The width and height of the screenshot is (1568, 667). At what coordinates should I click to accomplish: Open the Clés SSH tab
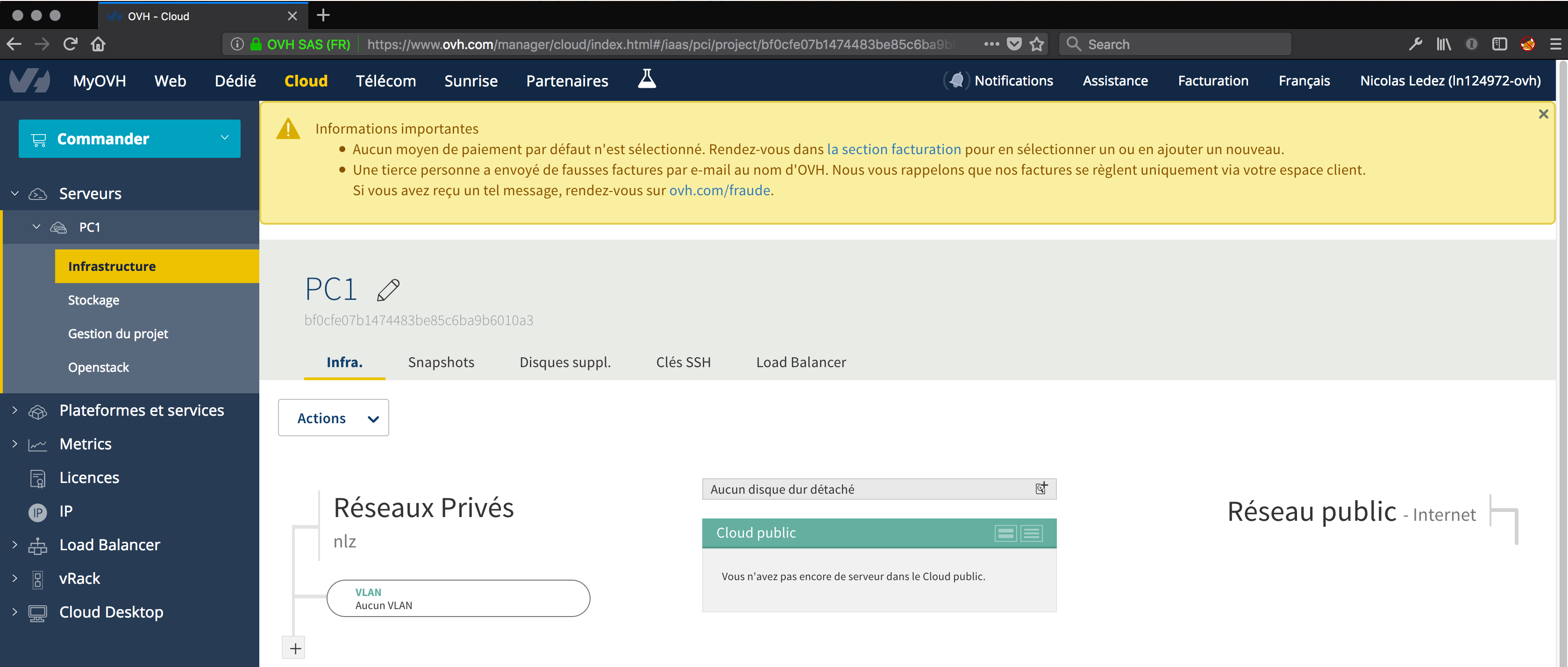pos(683,362)
